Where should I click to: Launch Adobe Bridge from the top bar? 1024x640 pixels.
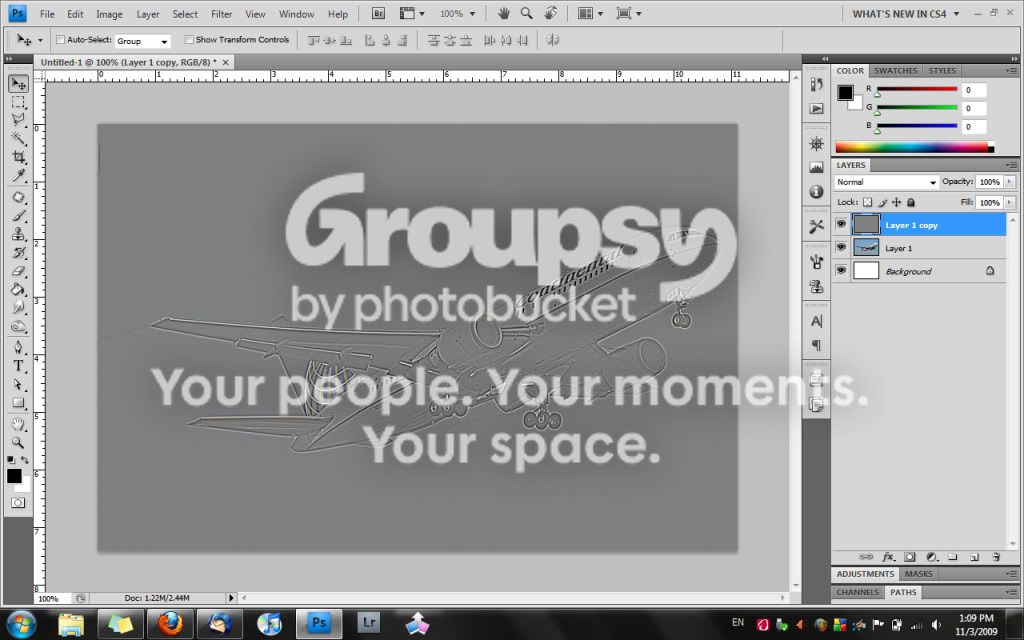378,13
